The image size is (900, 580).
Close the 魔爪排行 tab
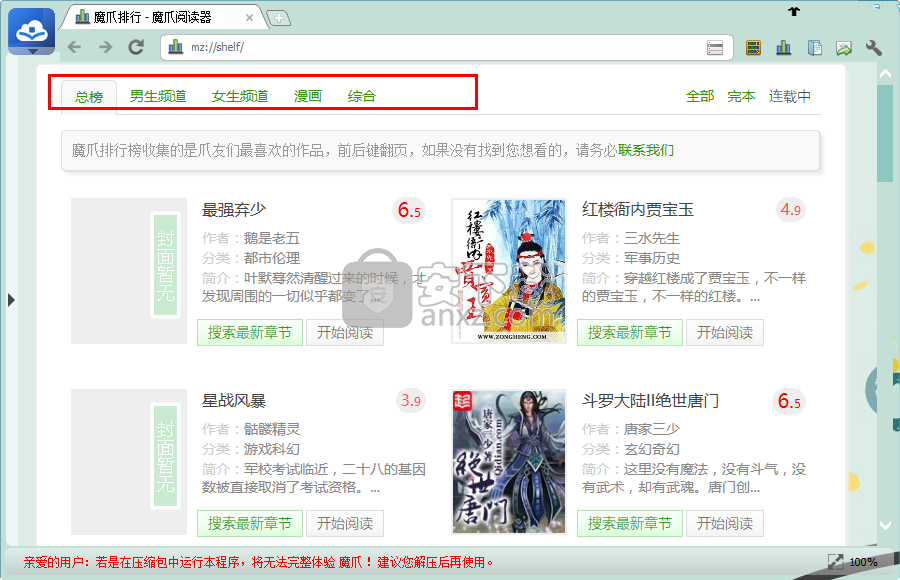tap(249, 18)
